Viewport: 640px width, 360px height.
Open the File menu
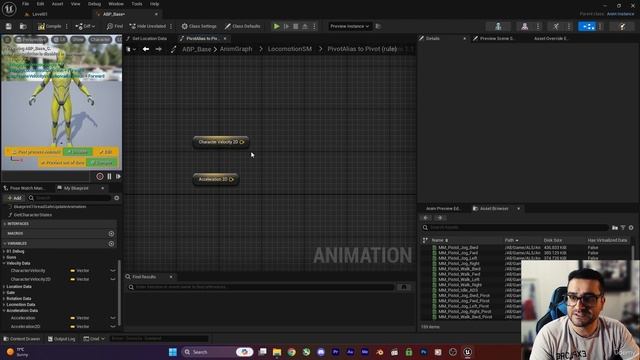click(x=25, y=4)
